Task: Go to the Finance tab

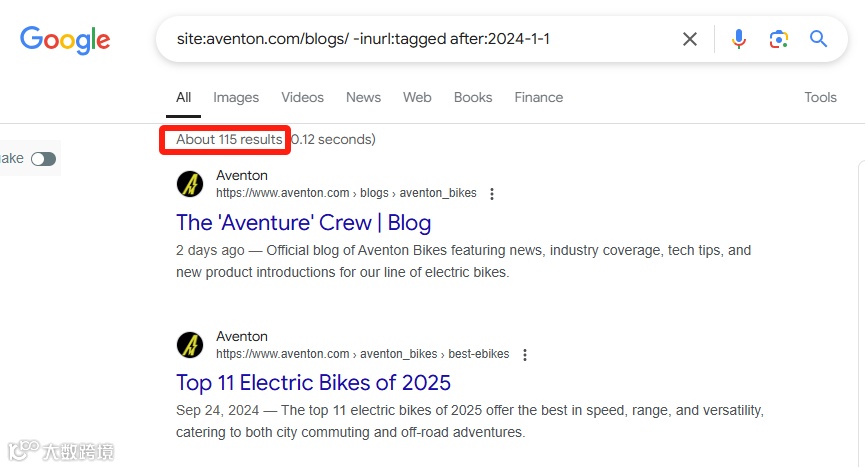Action: tap(538, 98)
